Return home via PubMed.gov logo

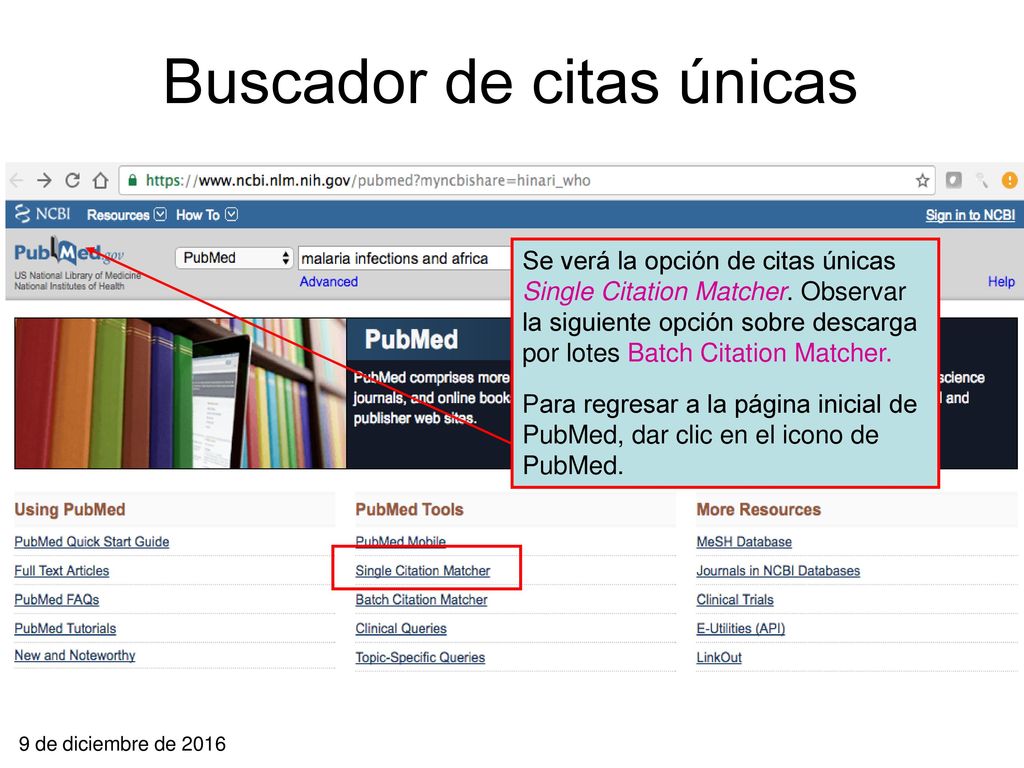pos(69,253)
